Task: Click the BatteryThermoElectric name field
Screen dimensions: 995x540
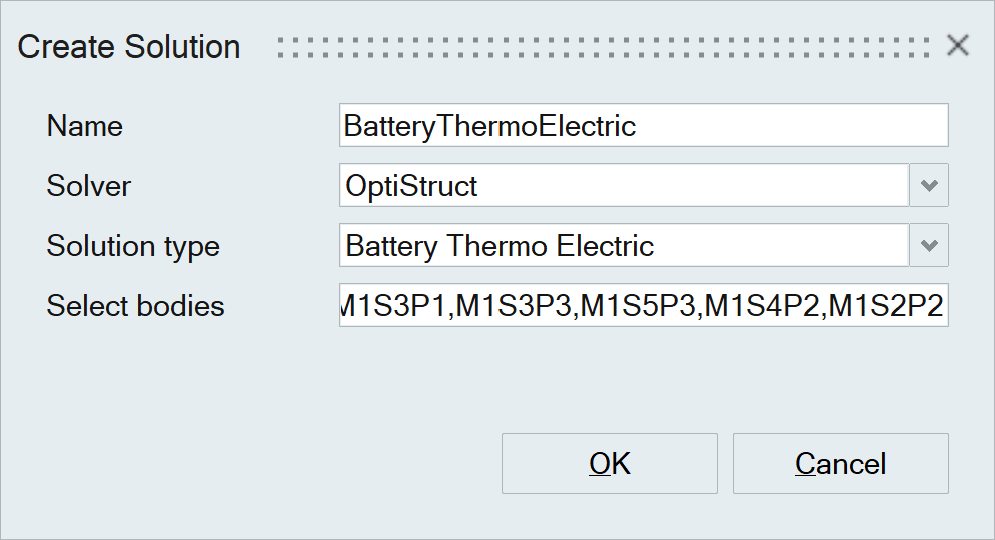Action: (643, 126)
